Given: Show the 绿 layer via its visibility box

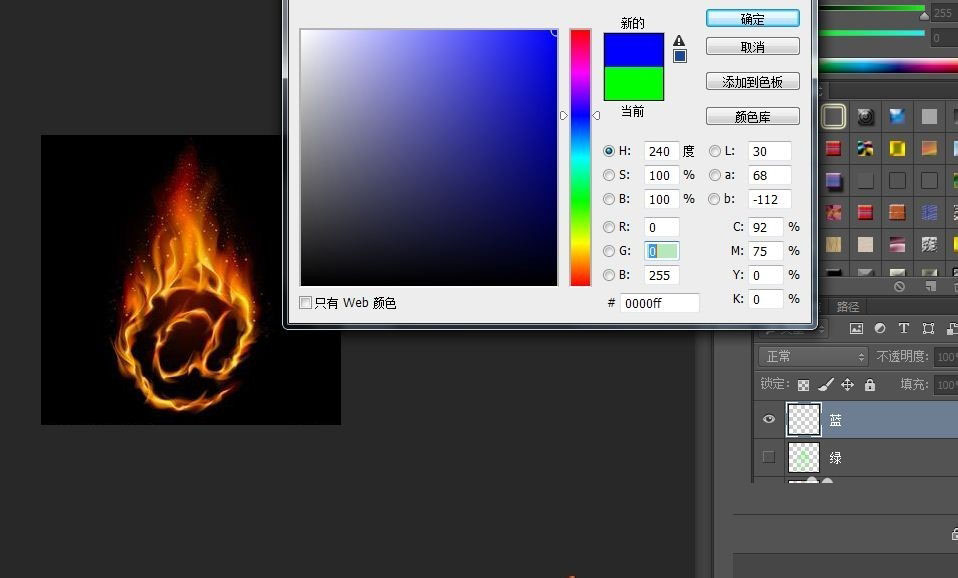Looking at the screenshot, I should [x=768, y=457].
